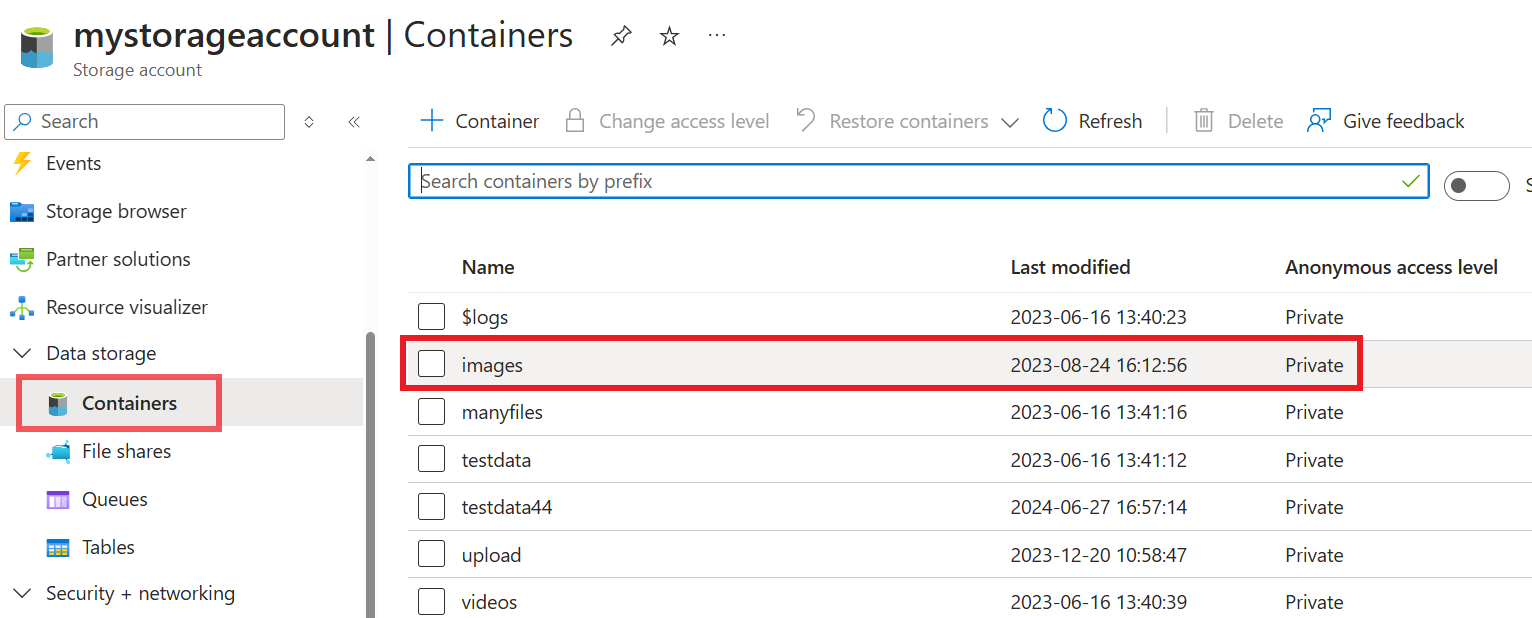Image resolution: width=1532 pixels, height=618 pixels.
Task: Select the checkbox beside $logs
Action: coord(431,315)
